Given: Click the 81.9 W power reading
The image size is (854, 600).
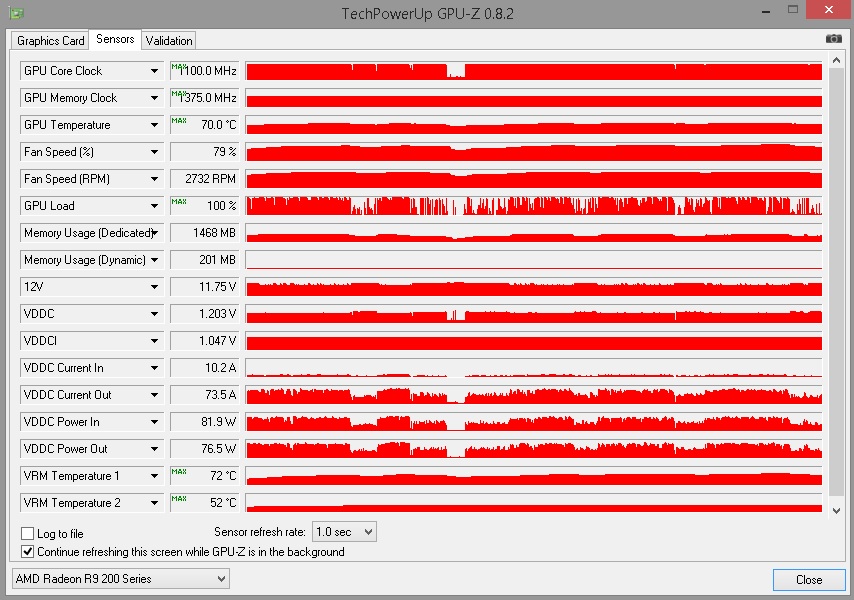Looking at the screenshot, I should [205, 422].
